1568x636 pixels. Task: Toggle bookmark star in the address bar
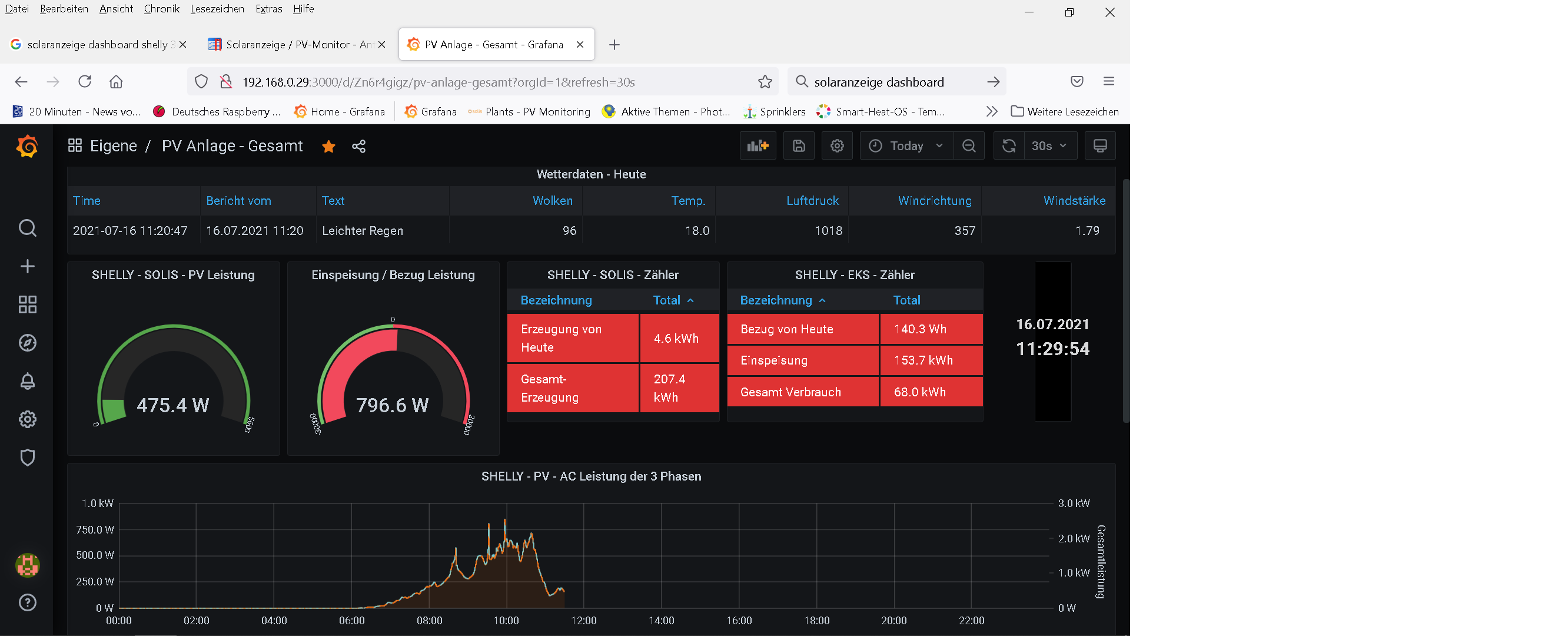pyautogui.click(x=765, y=82)
